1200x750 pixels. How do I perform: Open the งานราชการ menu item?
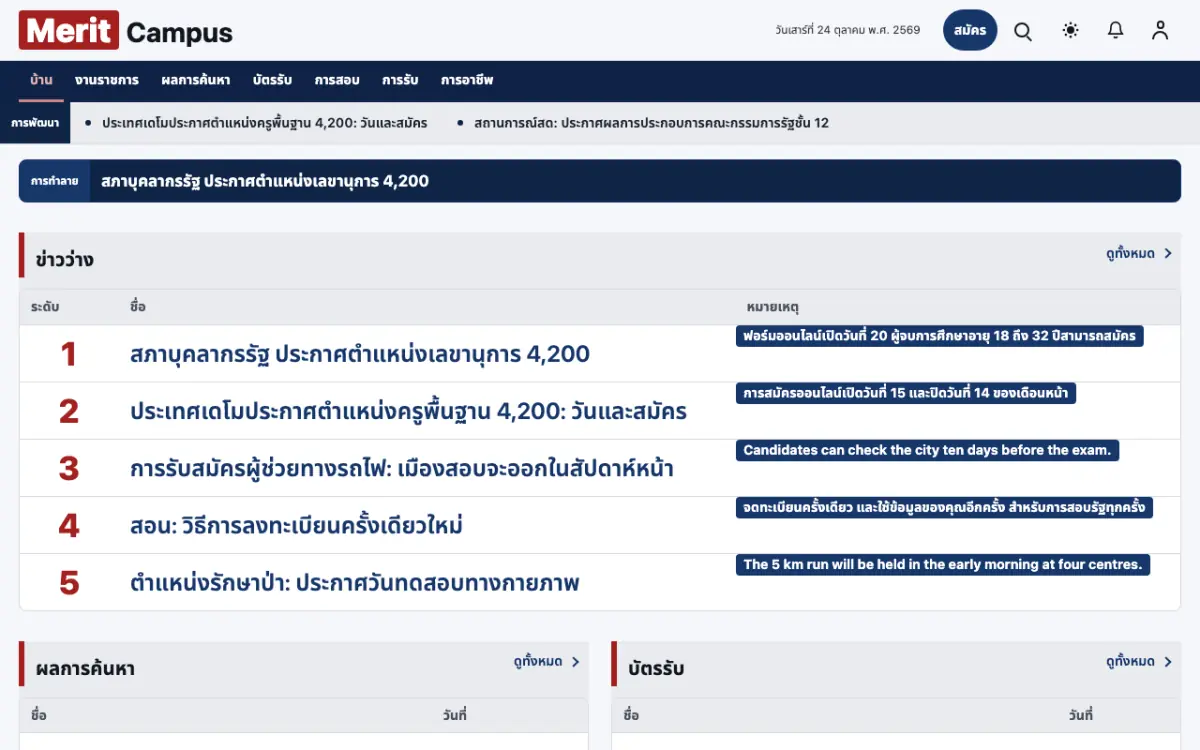click(107, 80)
